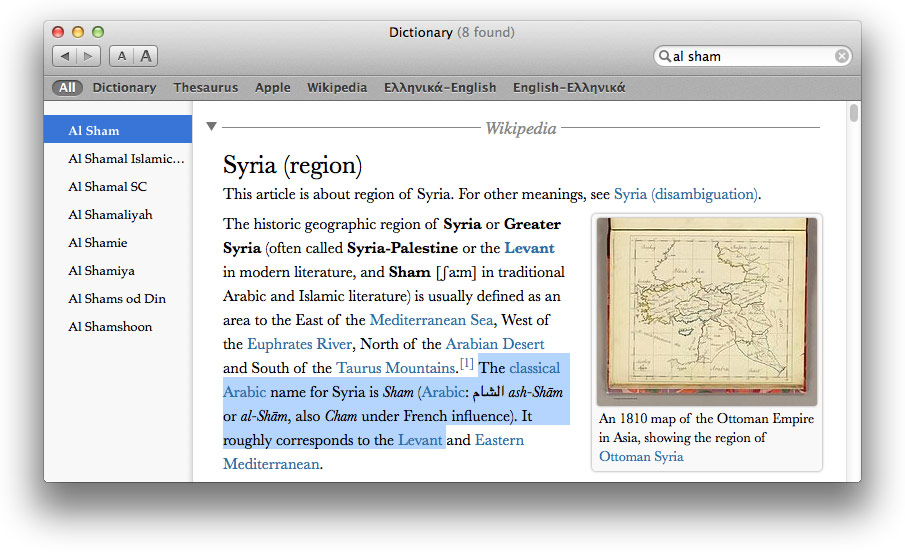Switch to the English-Ελληνικά tab
The image size is (905, 552).
click(569, 87)
